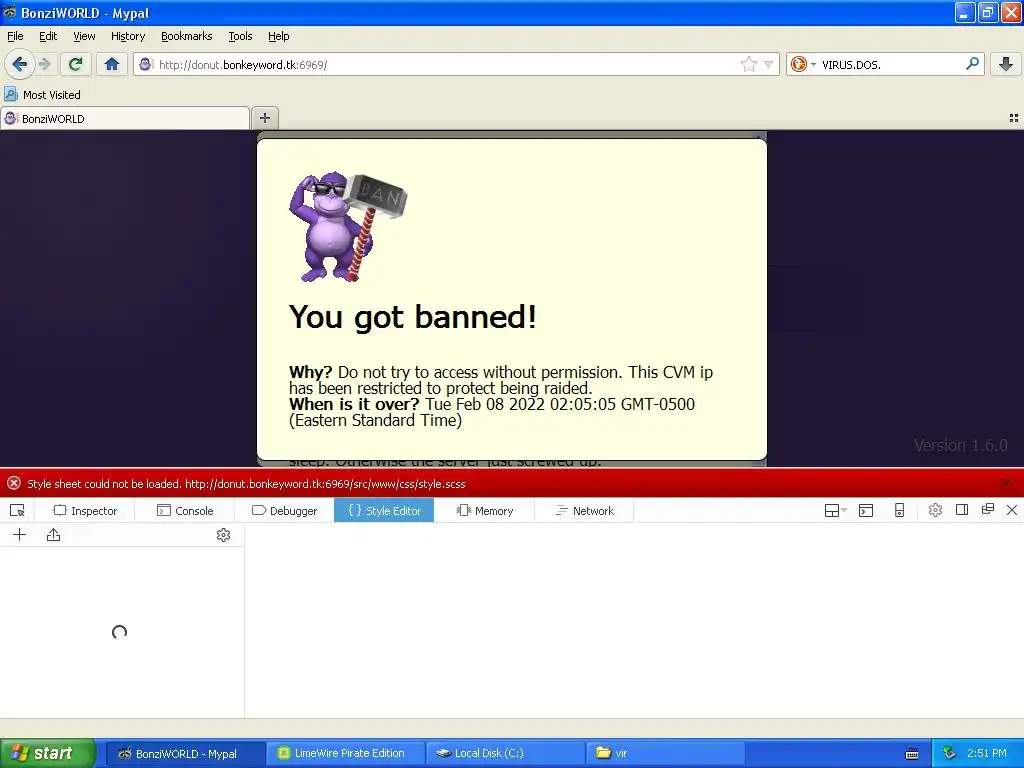This screenshot has width=1024, height=768.
Task: Open the vir folder taskbar window
Action: (x=666, y=753)
